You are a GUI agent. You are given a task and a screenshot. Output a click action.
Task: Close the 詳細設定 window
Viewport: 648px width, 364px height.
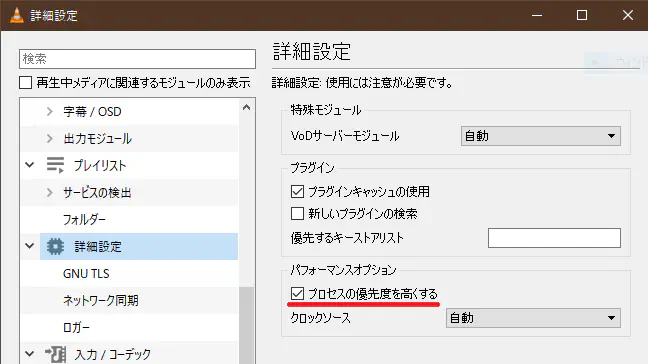(x=628, y=15)
